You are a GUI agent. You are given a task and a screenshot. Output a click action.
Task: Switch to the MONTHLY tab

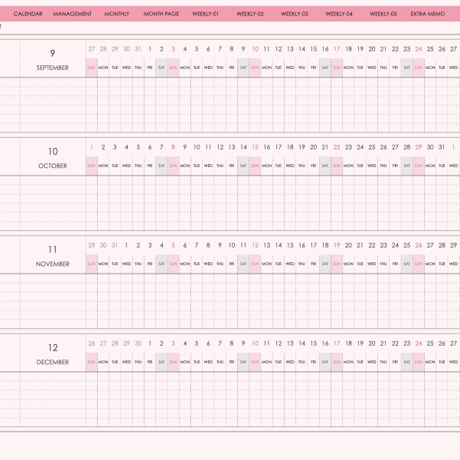[117, 14]
